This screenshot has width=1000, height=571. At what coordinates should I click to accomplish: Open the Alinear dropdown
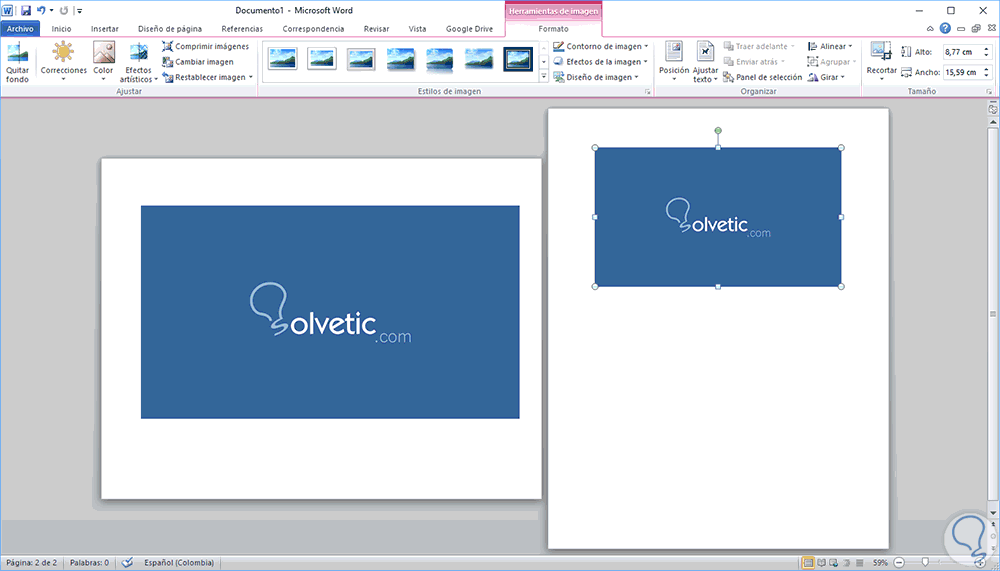point(830,47)
